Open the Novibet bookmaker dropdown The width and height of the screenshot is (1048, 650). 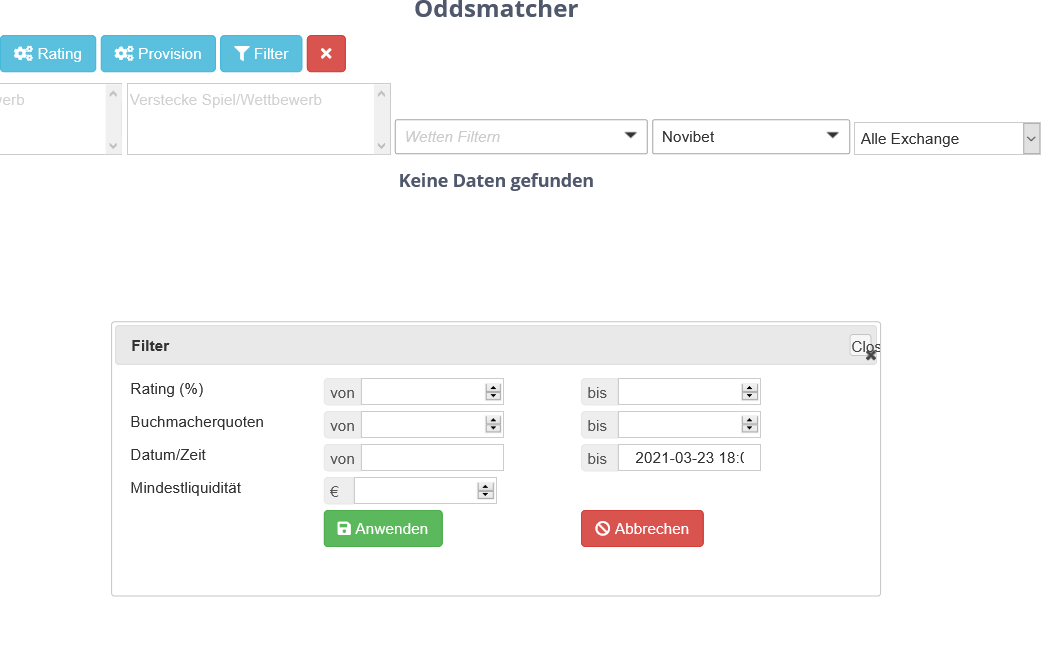coord(751,137)
